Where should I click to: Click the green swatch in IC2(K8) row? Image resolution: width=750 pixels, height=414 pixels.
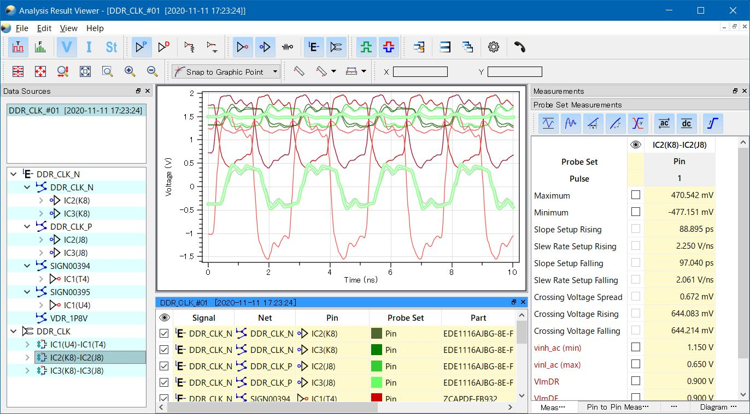(377, 334)
